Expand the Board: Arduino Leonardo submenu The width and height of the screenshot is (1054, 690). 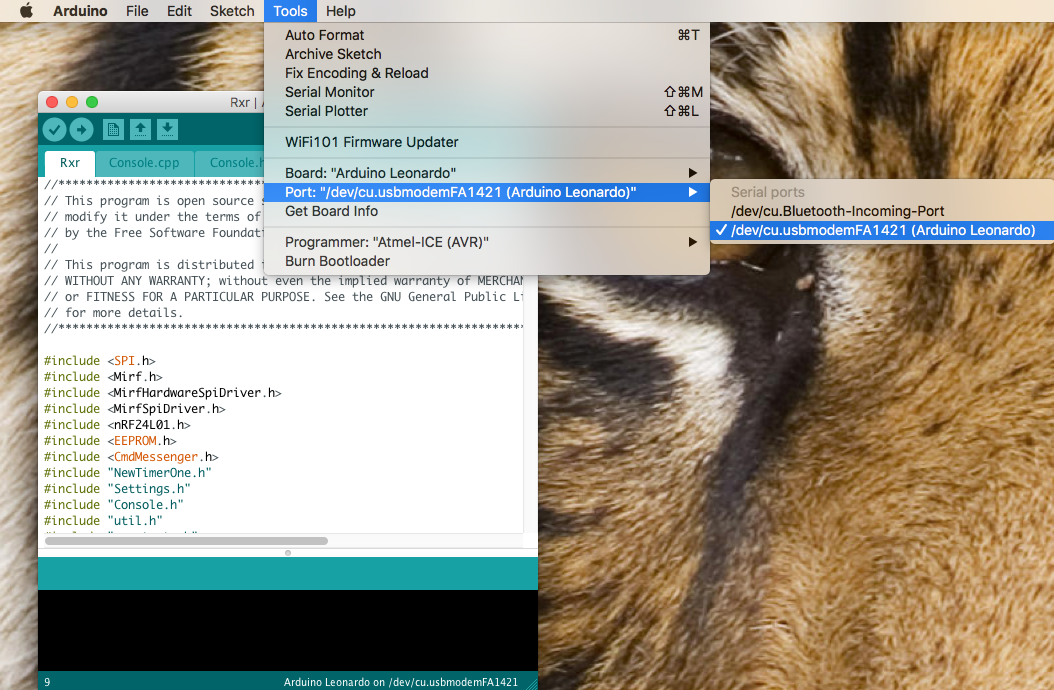[487, 173]
